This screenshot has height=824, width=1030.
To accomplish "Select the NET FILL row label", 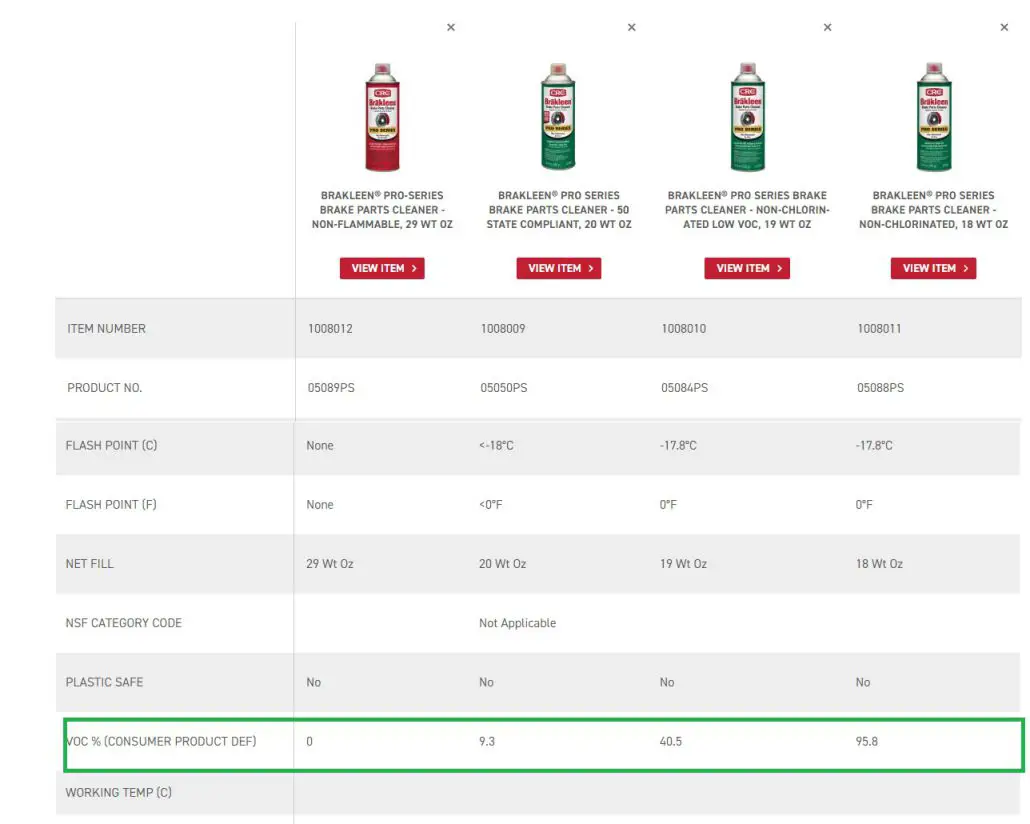I will pyautogui.click(x=89, y=564).
